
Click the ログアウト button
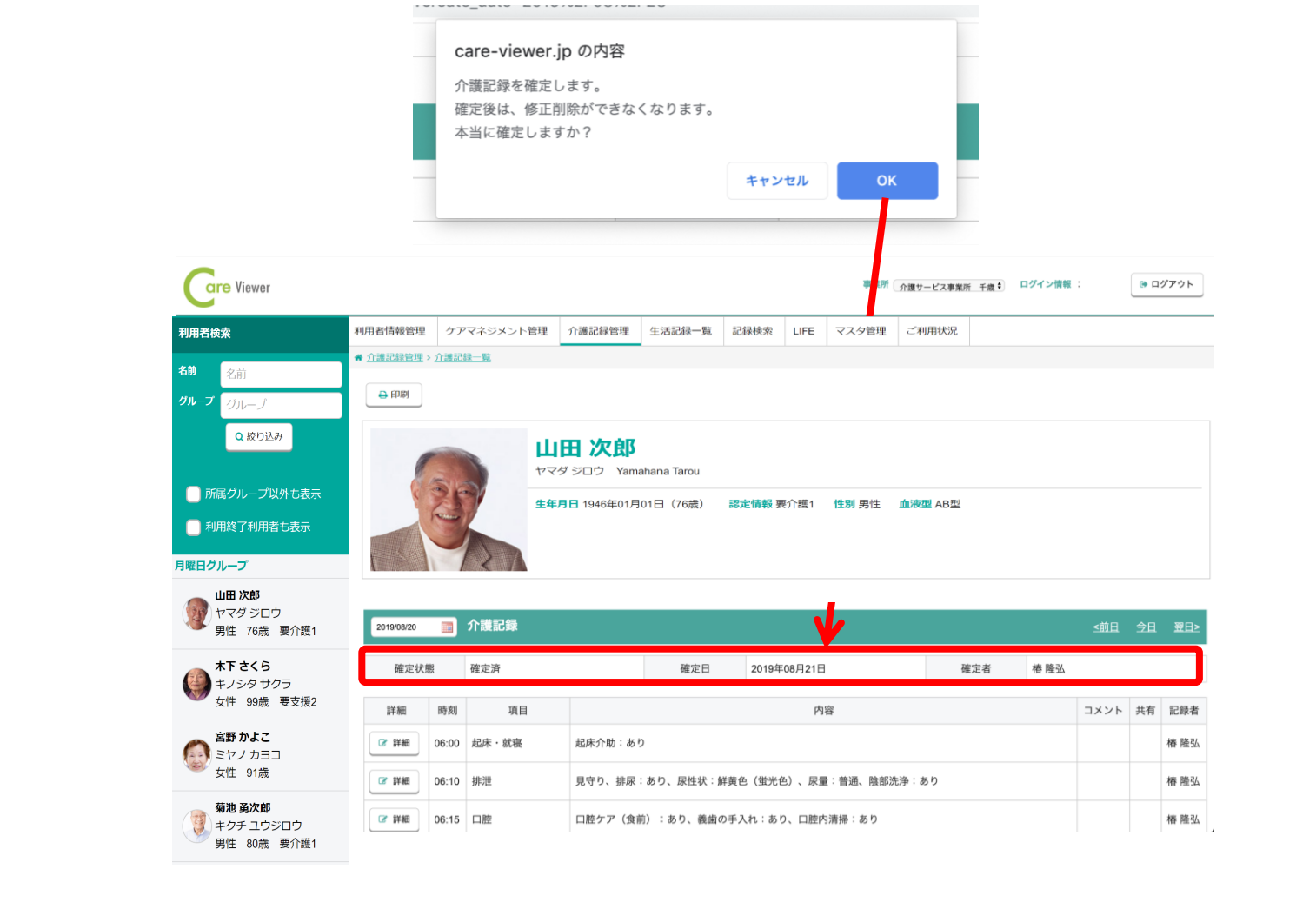pyautogui.click(x=1166, y=284)
